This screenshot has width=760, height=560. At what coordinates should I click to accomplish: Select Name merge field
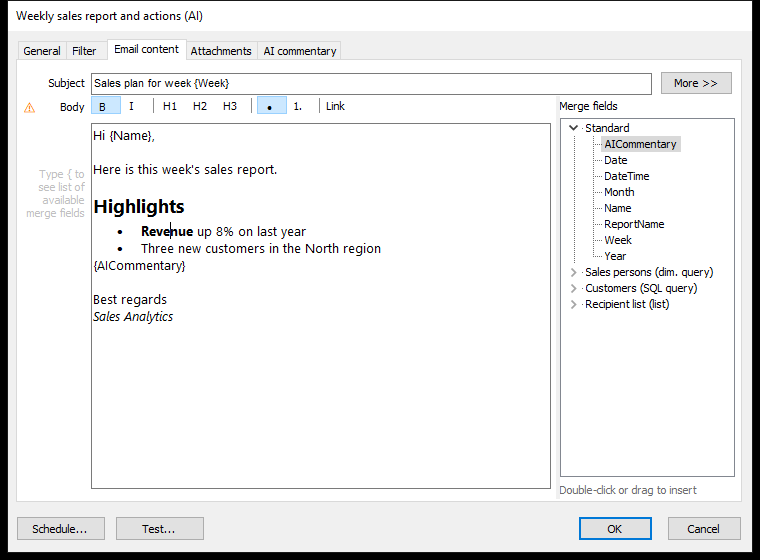618,208
